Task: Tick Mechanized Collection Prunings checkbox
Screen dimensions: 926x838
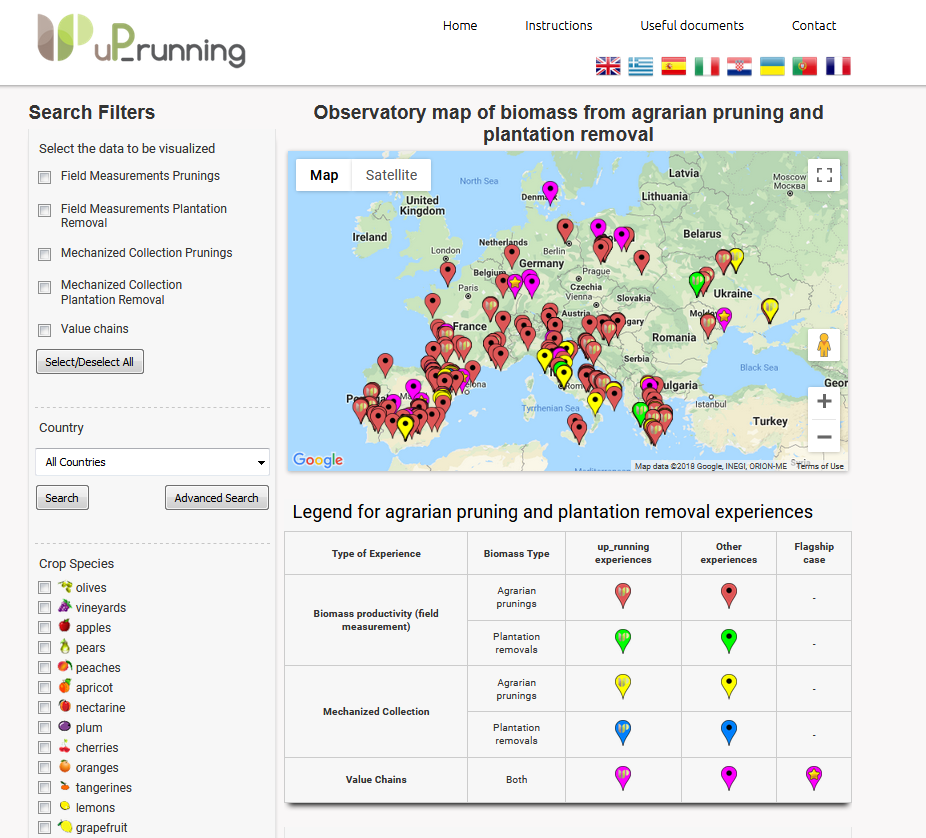Action: [44, 254]
